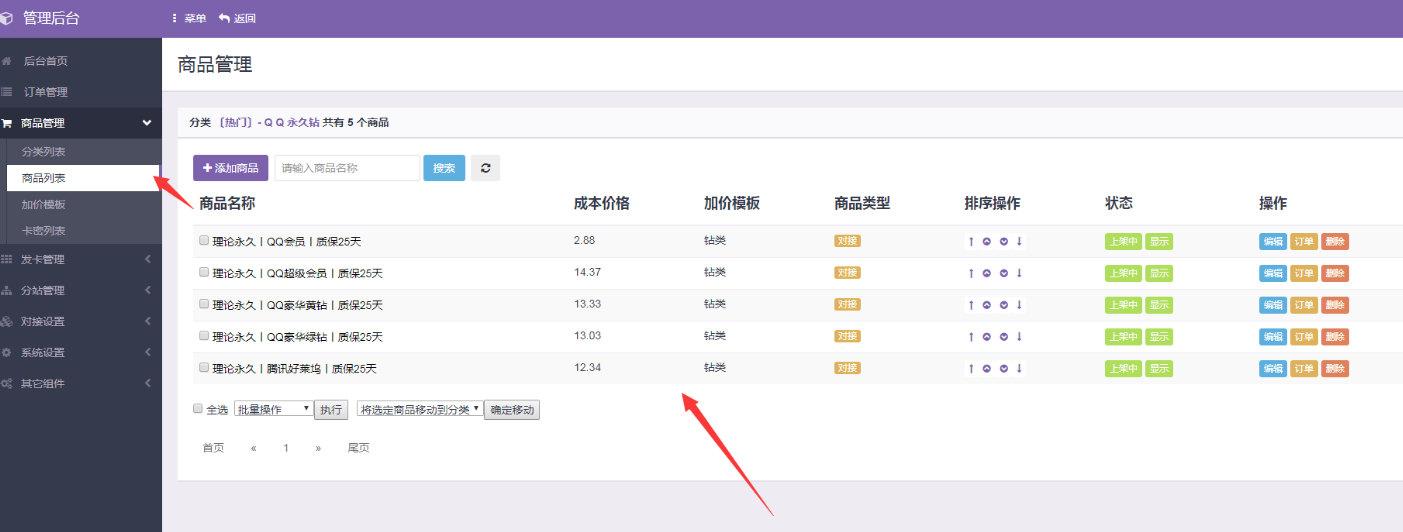This screenshot has width=1403, height=532.
Task: Move QQ会员 product to top with first arrow
Action: pyautogui.click(x=971, y=242)
